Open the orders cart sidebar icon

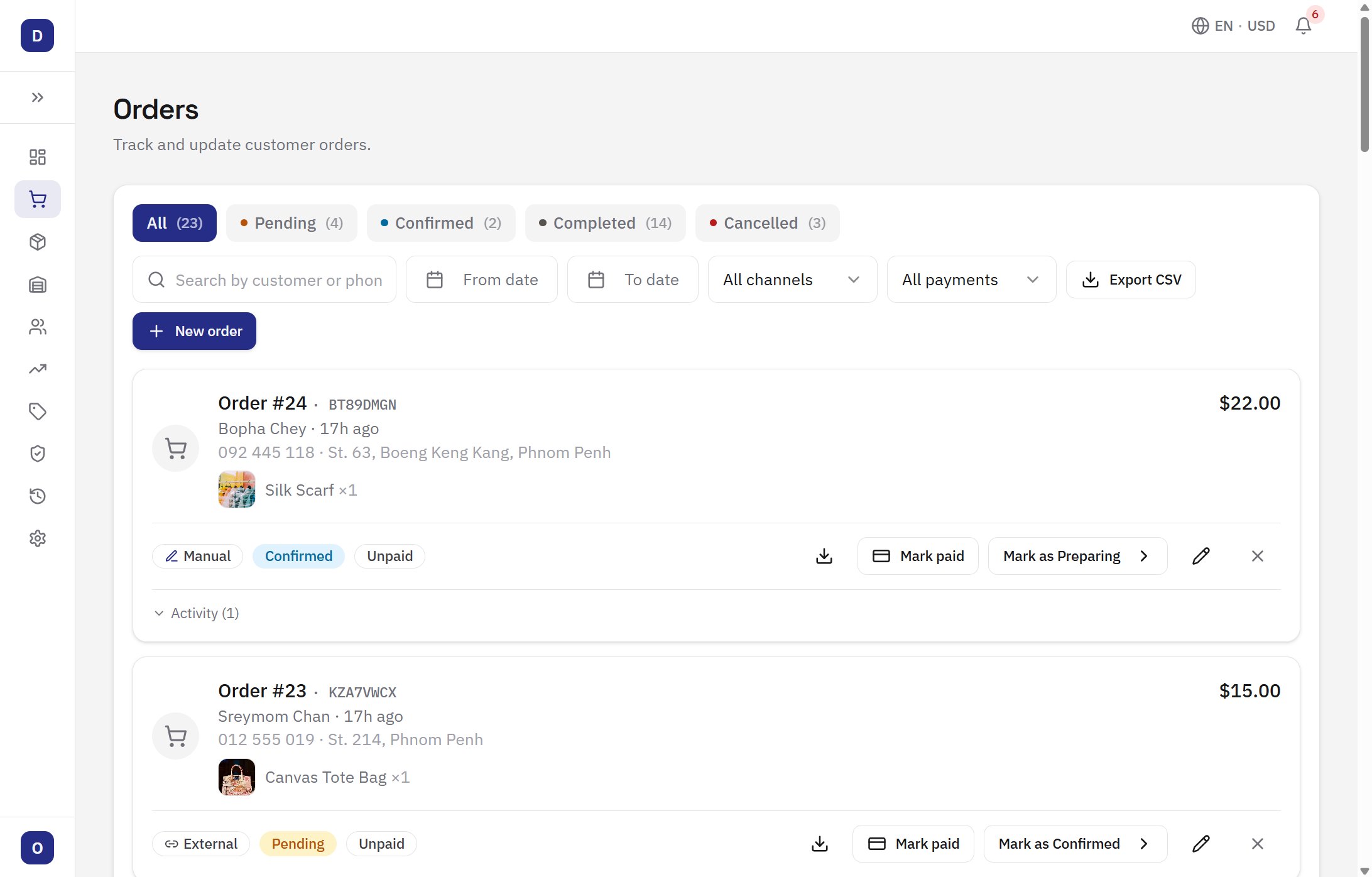click(37, 199)
